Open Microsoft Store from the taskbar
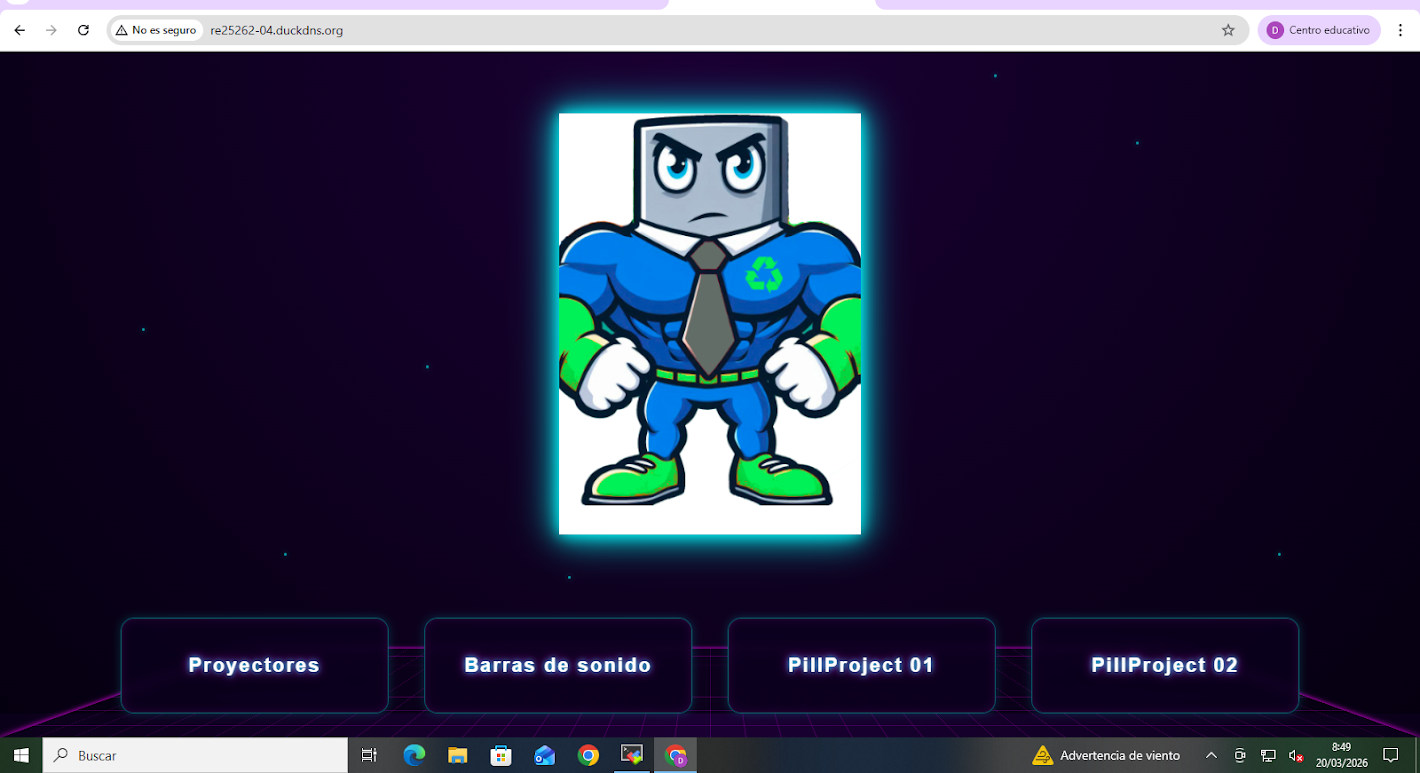The width and height of the screenshot is (1420, 773). coord(501,755)
